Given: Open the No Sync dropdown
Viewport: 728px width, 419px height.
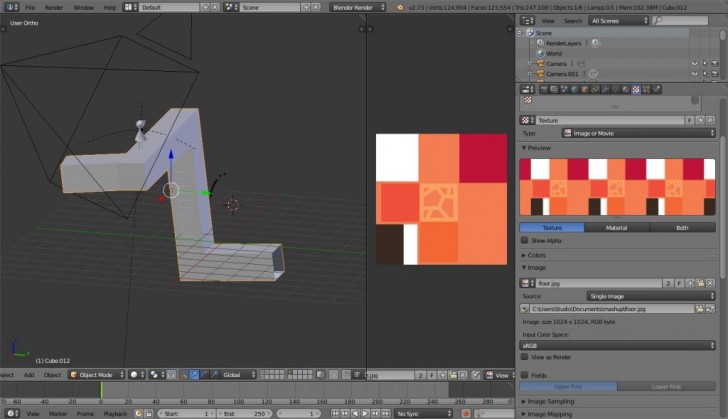Looking at the screenshot, I should pos(423,413).
